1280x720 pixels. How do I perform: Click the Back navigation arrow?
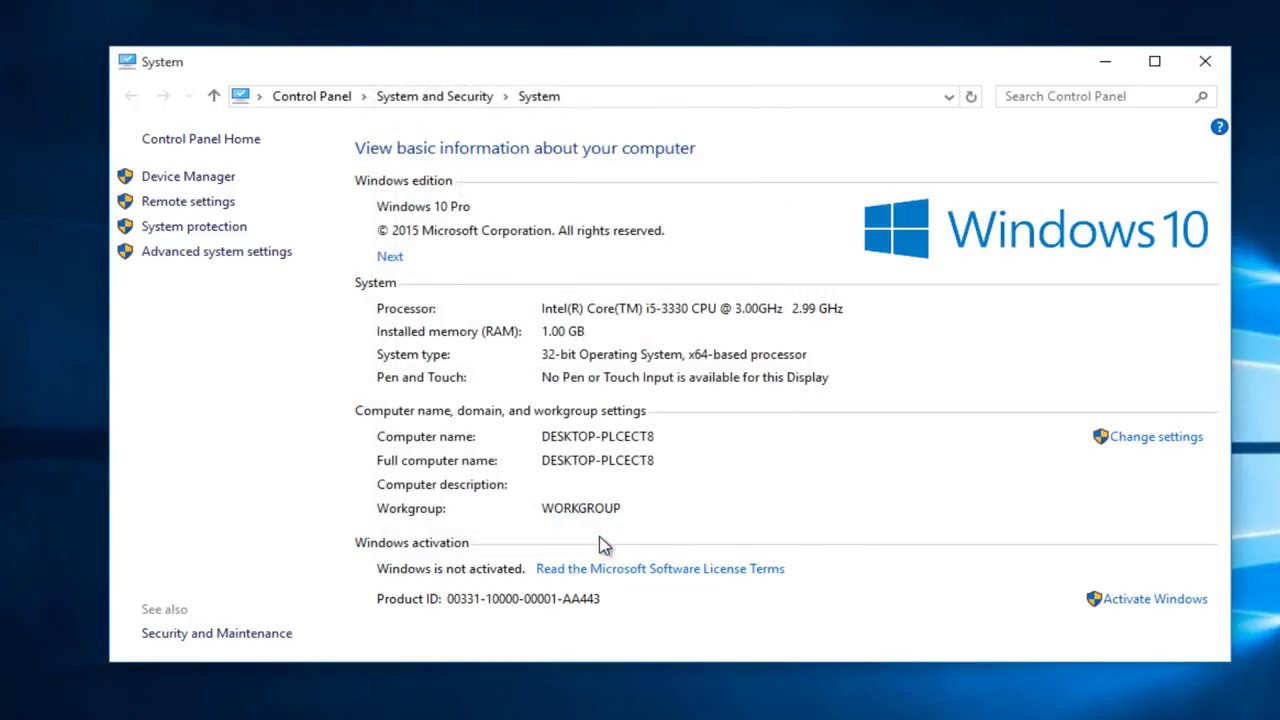pos(131,96)
